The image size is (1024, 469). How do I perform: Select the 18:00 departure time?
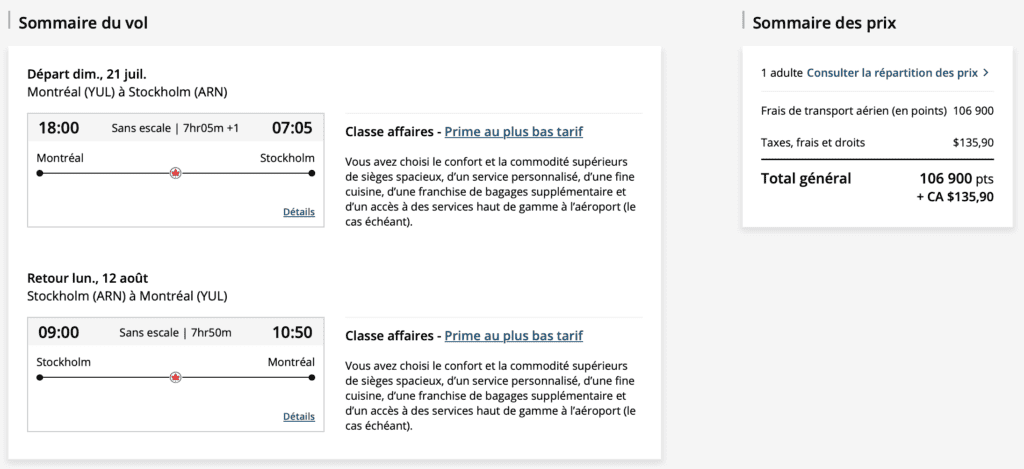click(58, 128)
